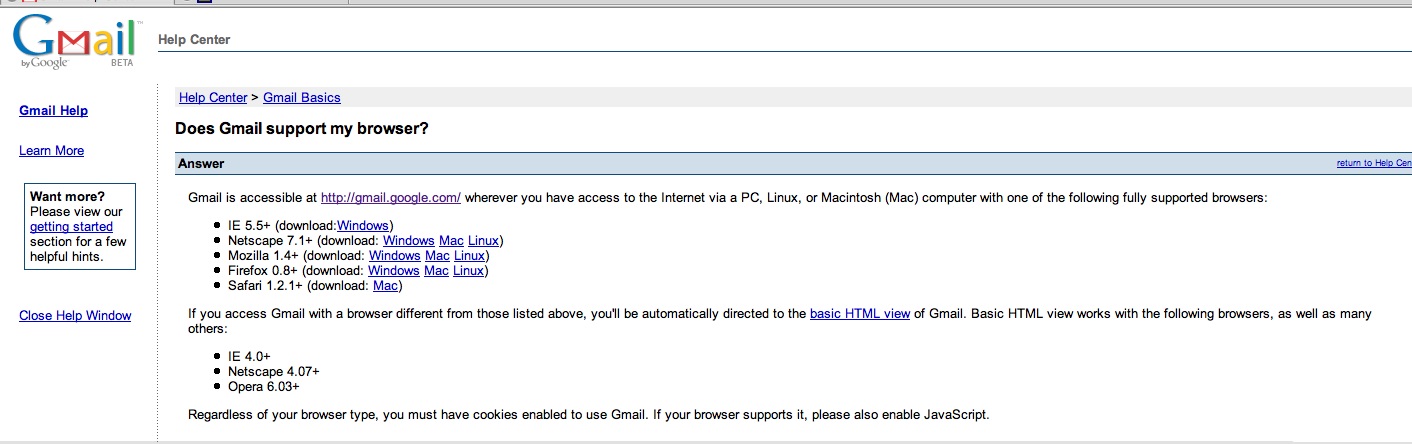Download Netscape 7.1+ for Linux
Viewport: 1412px width, 444px height.
coord(483,241)
